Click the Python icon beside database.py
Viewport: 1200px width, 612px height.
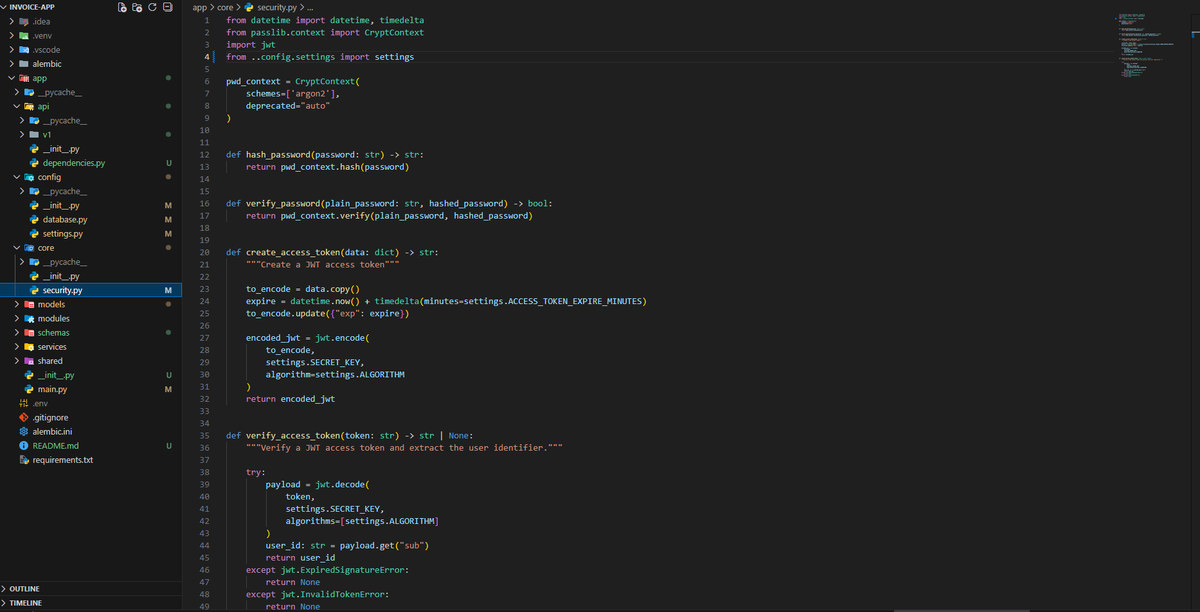tap(35, 219)
